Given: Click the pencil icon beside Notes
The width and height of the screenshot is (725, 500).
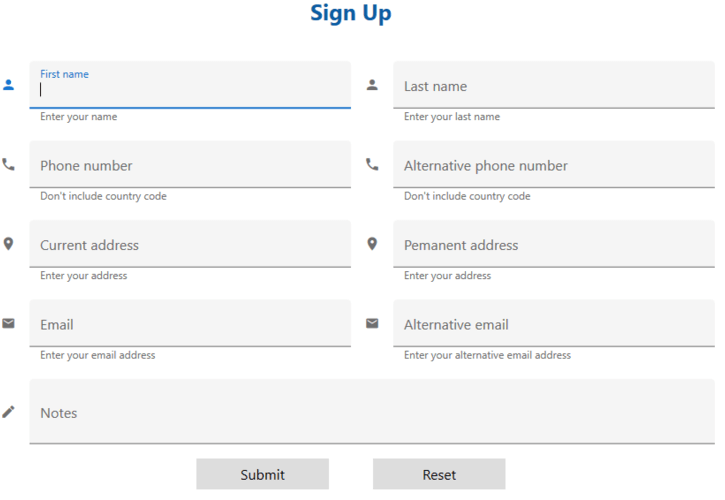Looking at the screenshot, I should (8, 412).
